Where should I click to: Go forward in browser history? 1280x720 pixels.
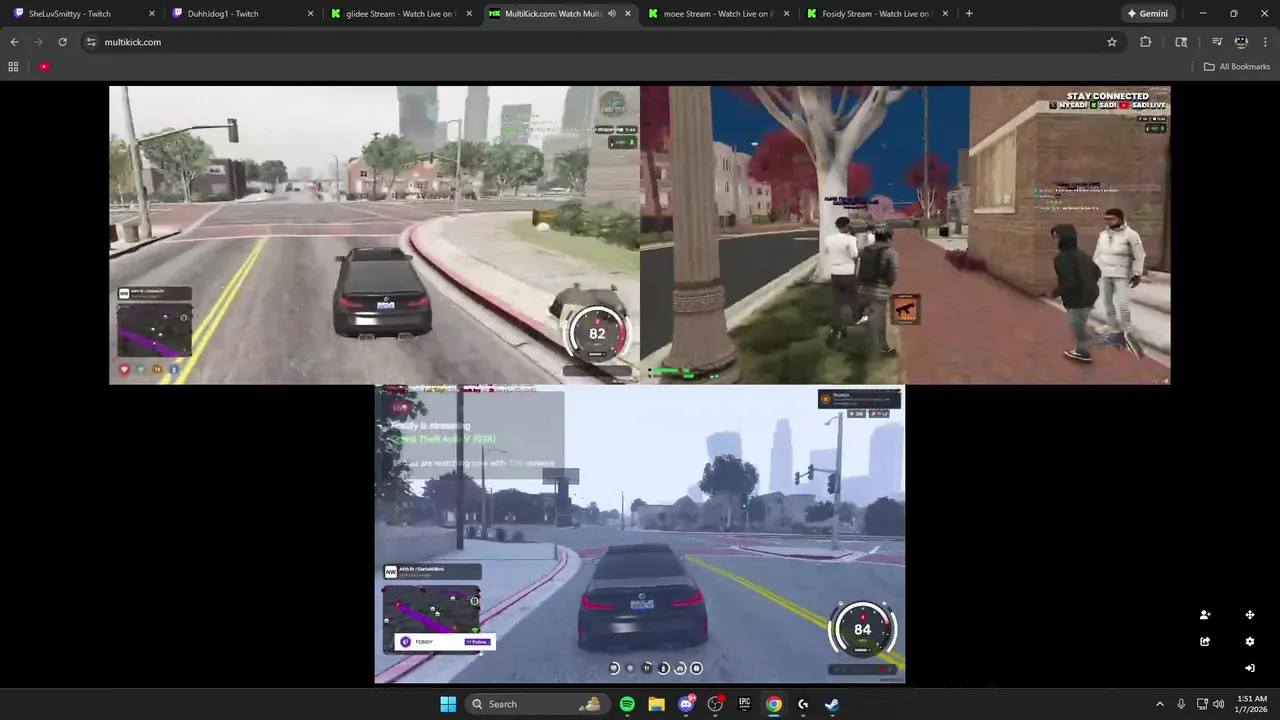coord(38,42)
